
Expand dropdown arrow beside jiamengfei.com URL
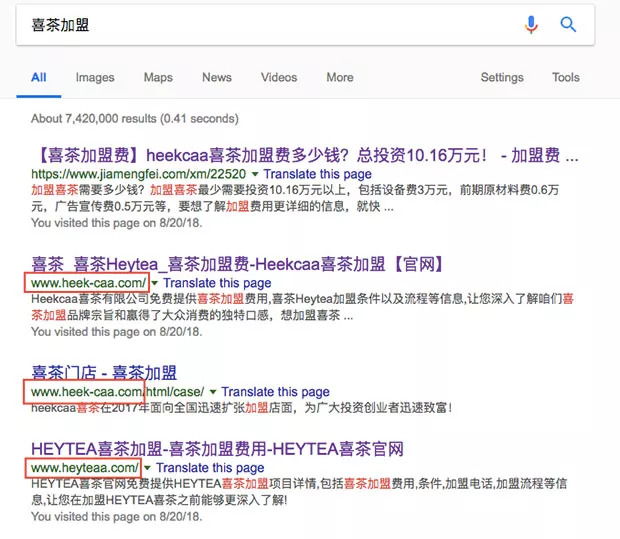tap(255, 174)
